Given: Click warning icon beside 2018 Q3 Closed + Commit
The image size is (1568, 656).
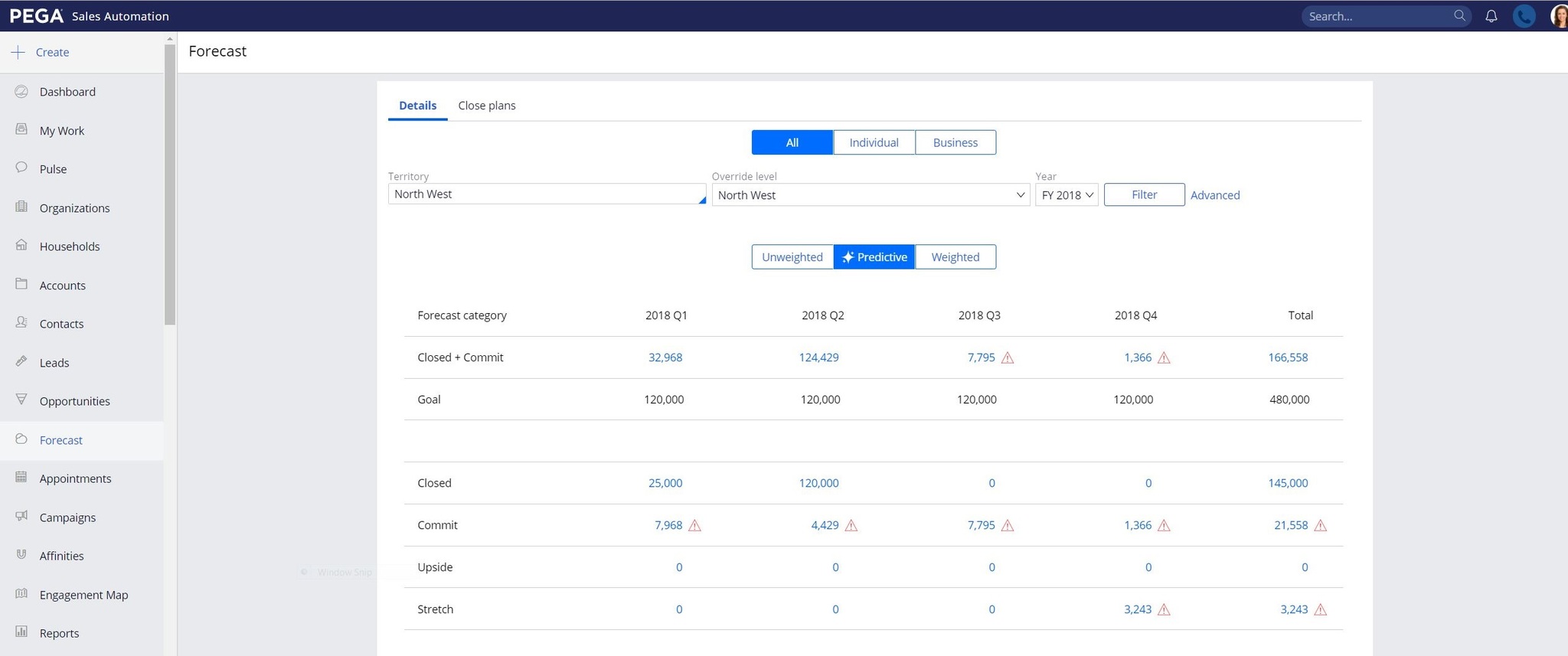Looking at the screenshot, I should pyautogui.click(x=1008, y=357).
